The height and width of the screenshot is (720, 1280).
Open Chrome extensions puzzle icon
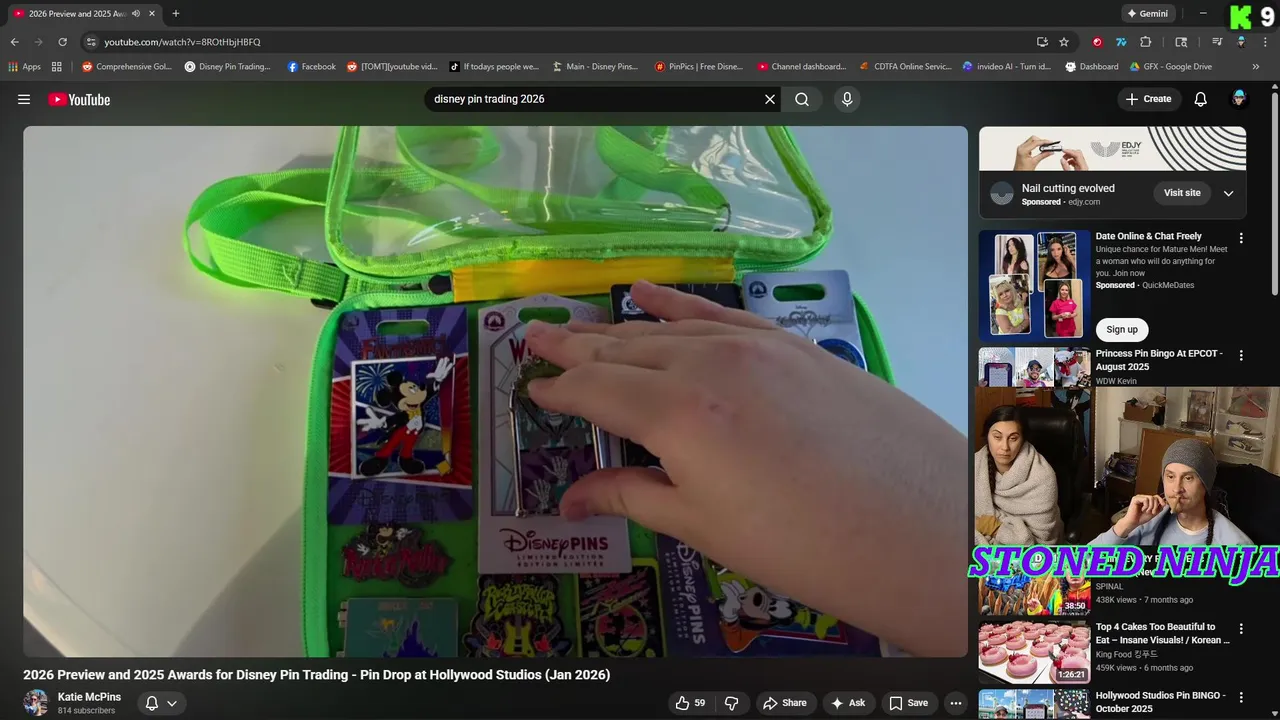click(1146, 42)
